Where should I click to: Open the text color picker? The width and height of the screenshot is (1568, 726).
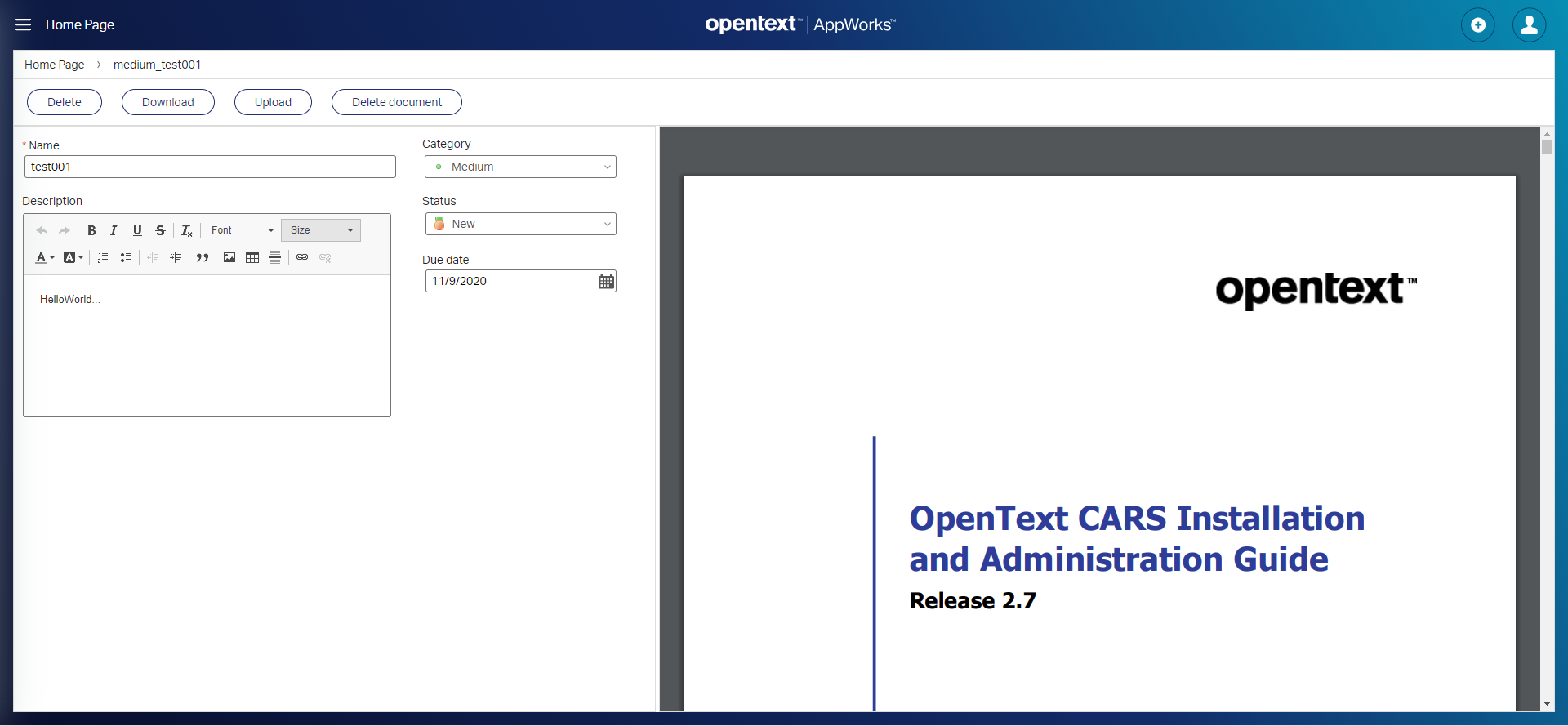pyautogui.click(x=44, y=258)
